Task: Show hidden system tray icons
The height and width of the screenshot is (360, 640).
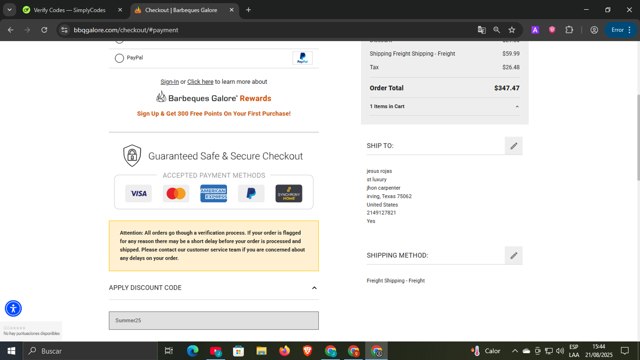Action: click(x=515, y=351)
